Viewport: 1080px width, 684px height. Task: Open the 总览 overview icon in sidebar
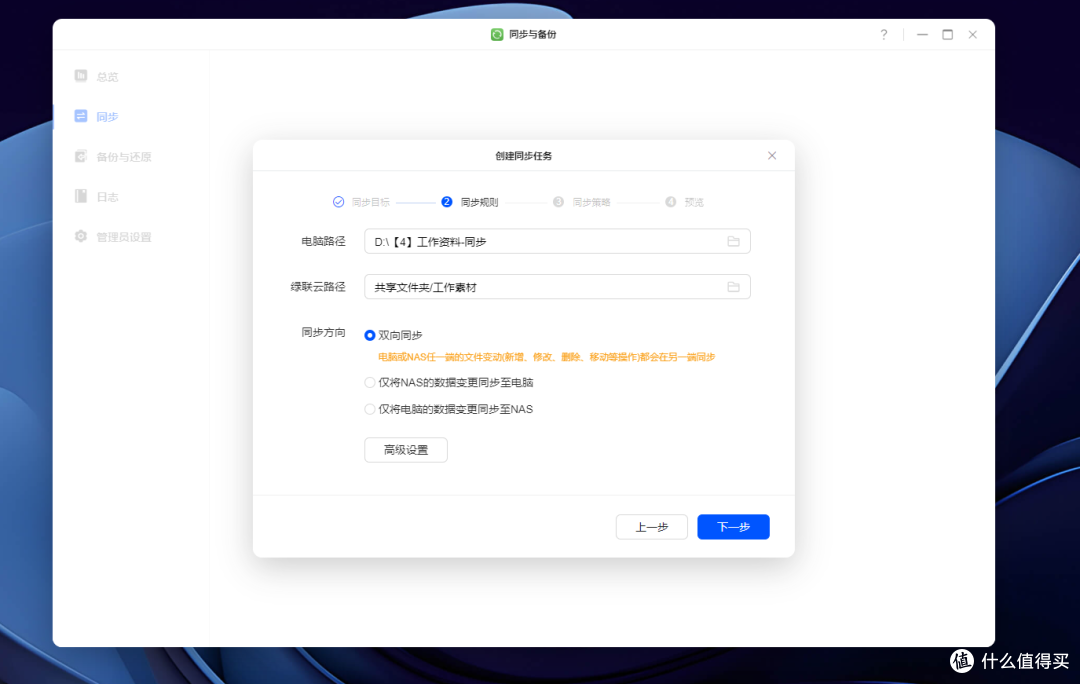(x=81, y=76)
